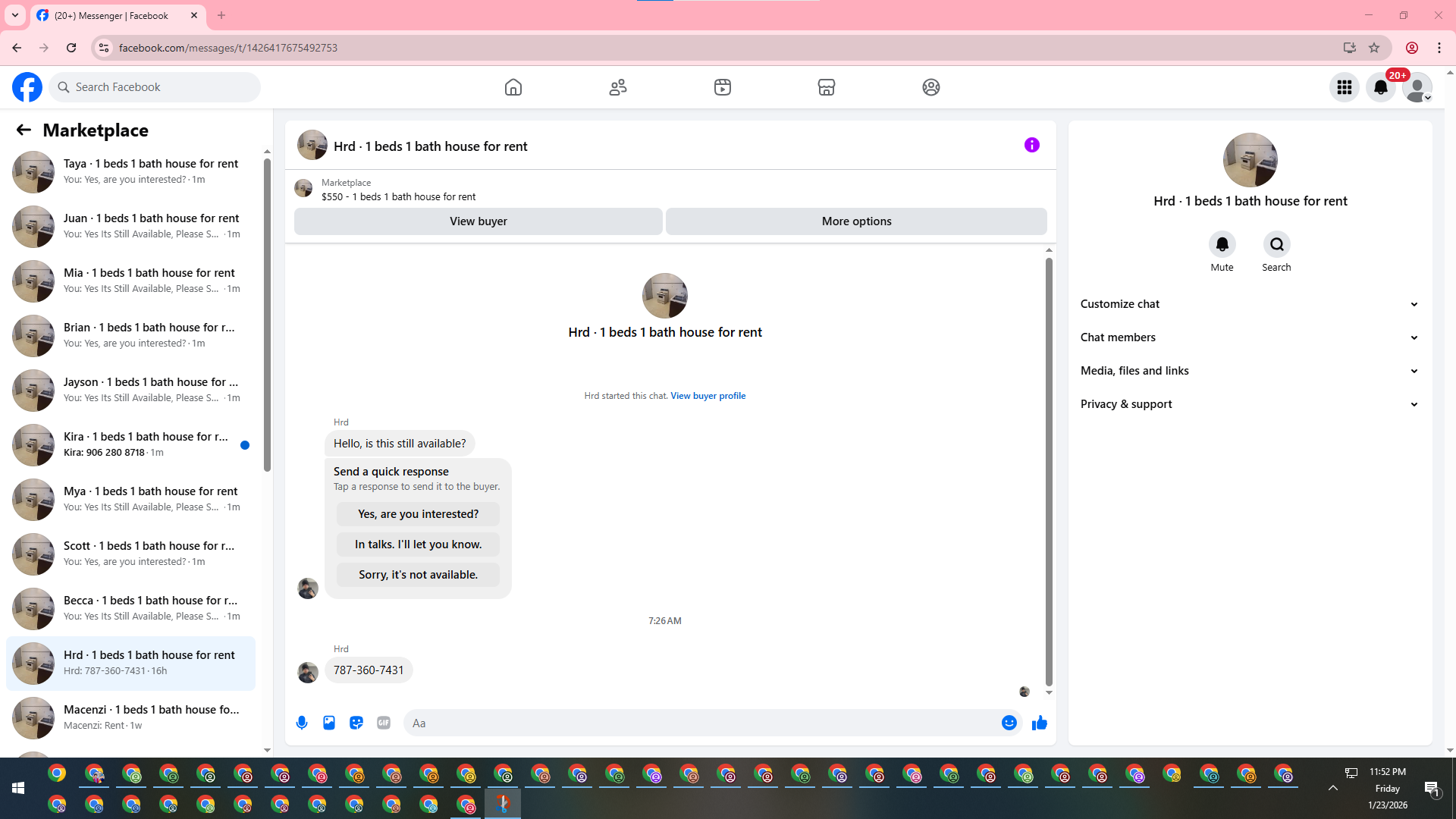Open View buyer profile link
The height and width of the screenshot is (819, 1456).
(x=708, y=396)
